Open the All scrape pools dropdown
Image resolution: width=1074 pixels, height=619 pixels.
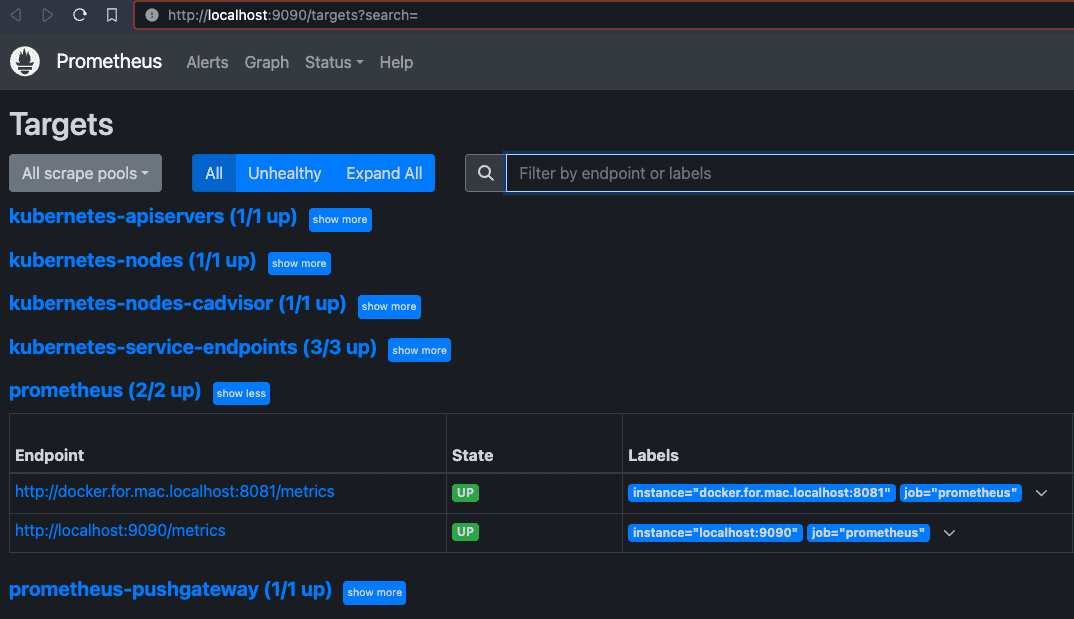86,173
